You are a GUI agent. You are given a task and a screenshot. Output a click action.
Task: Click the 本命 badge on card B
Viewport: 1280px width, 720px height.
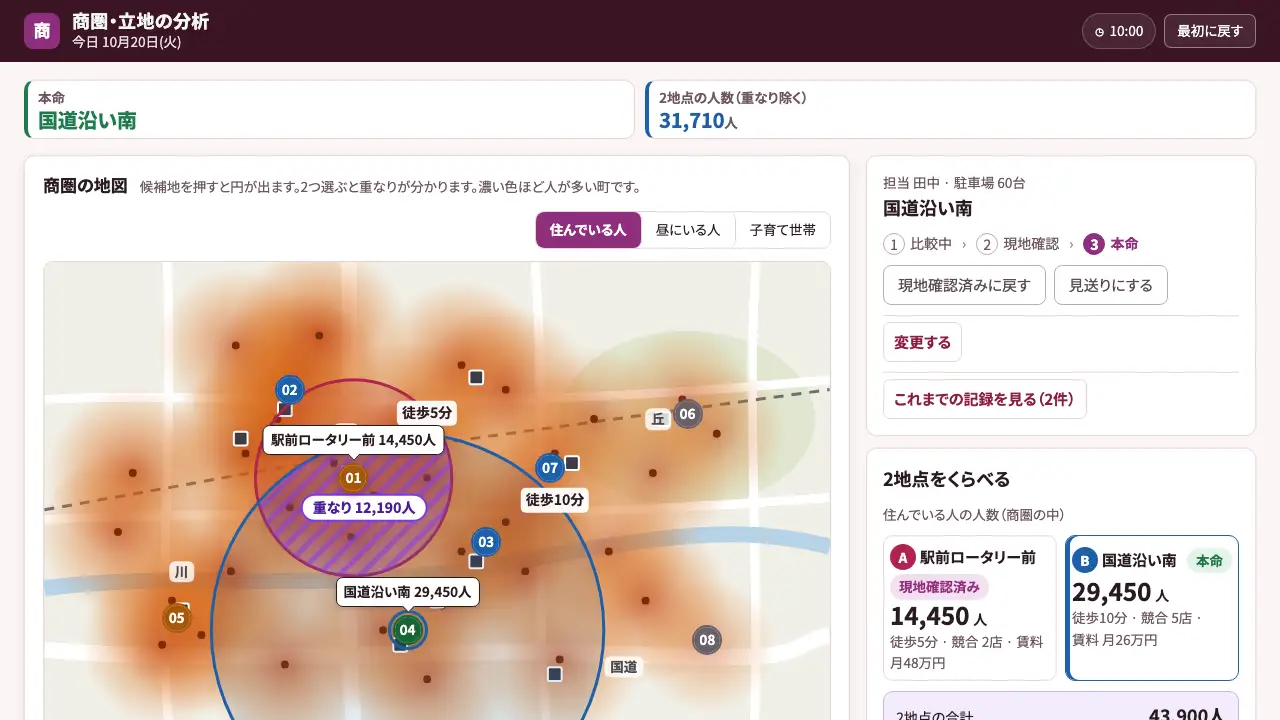pyautogui.click(x=1209, y=561)
